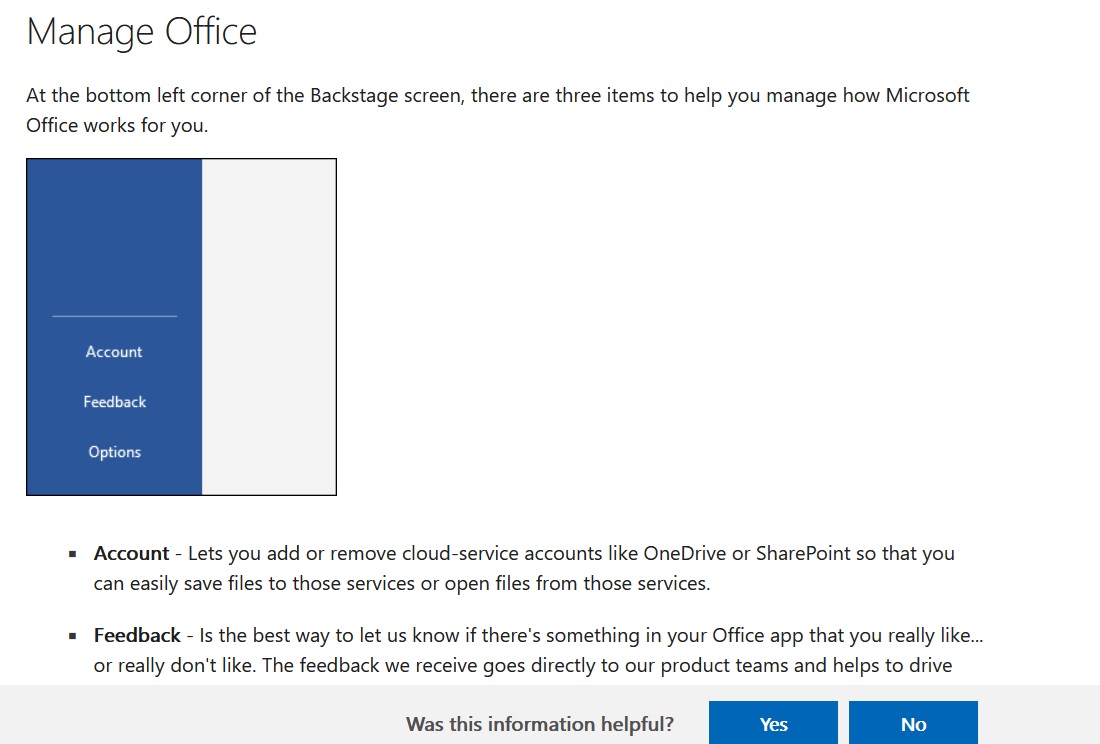Select Feedback in the Backstage image
The image size is (1100, 744).
coord(115,402)
